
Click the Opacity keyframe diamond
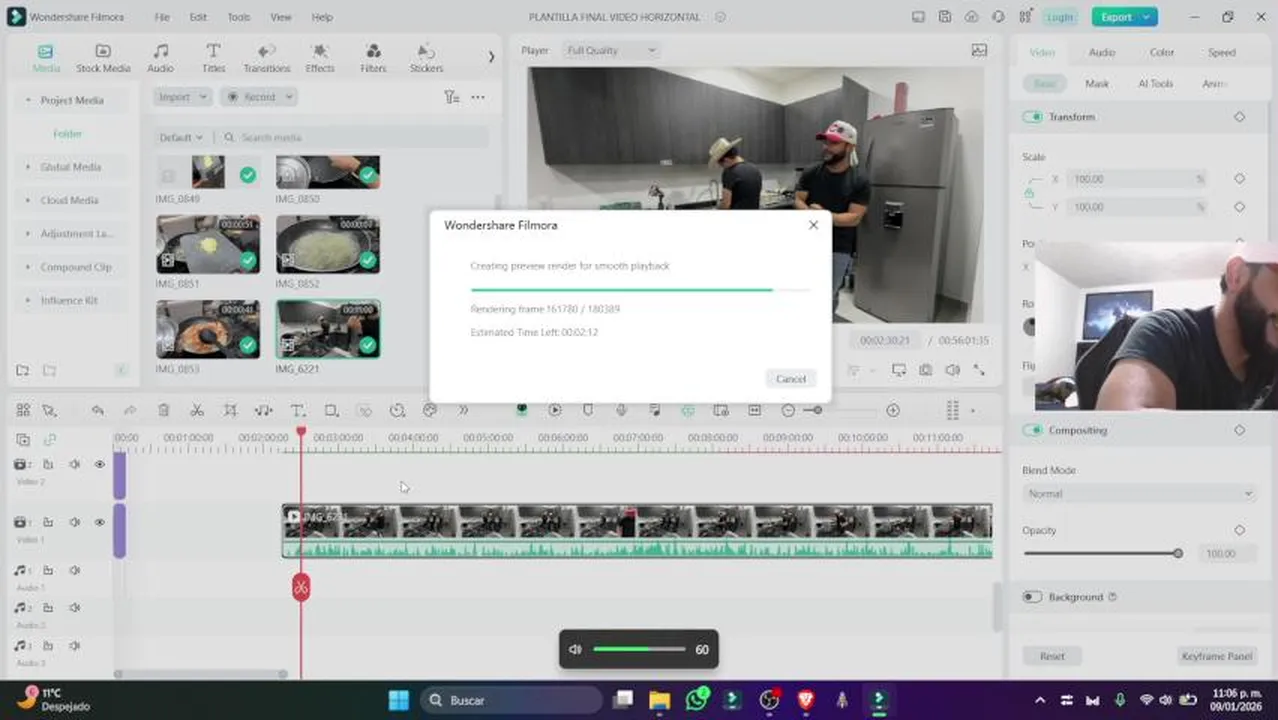pos(1239,530)
